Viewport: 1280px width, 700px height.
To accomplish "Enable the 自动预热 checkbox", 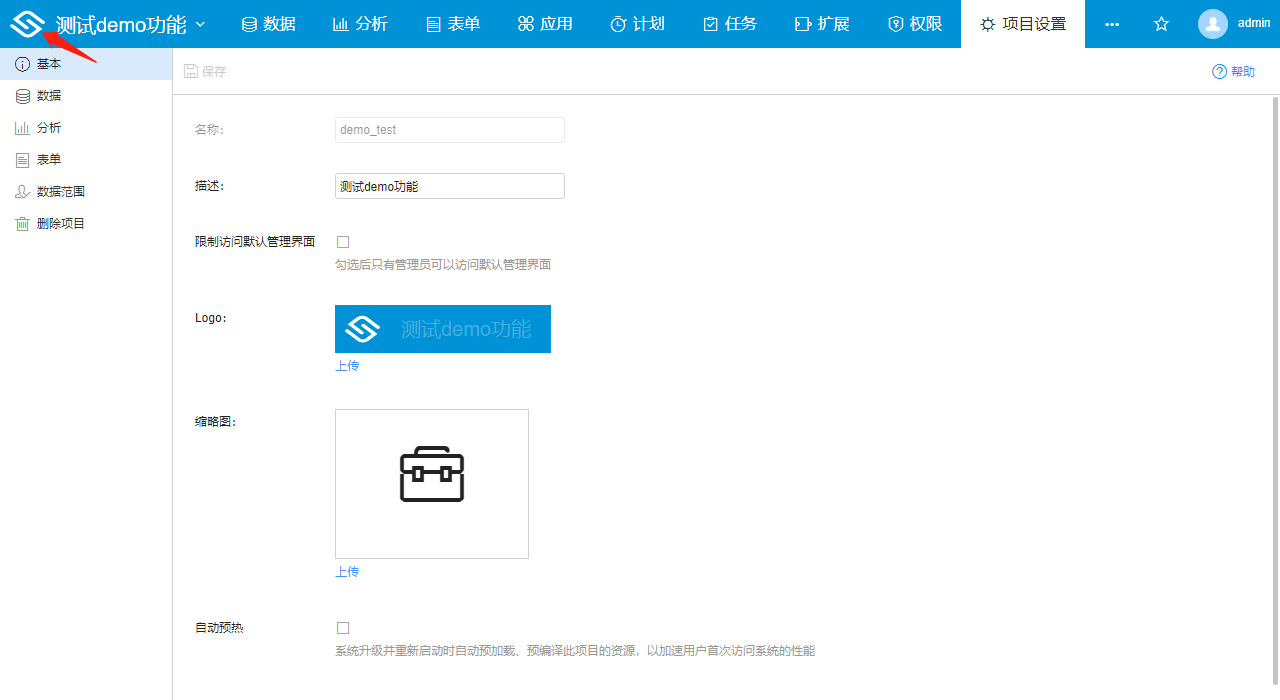I will click(x=343, y=627).
